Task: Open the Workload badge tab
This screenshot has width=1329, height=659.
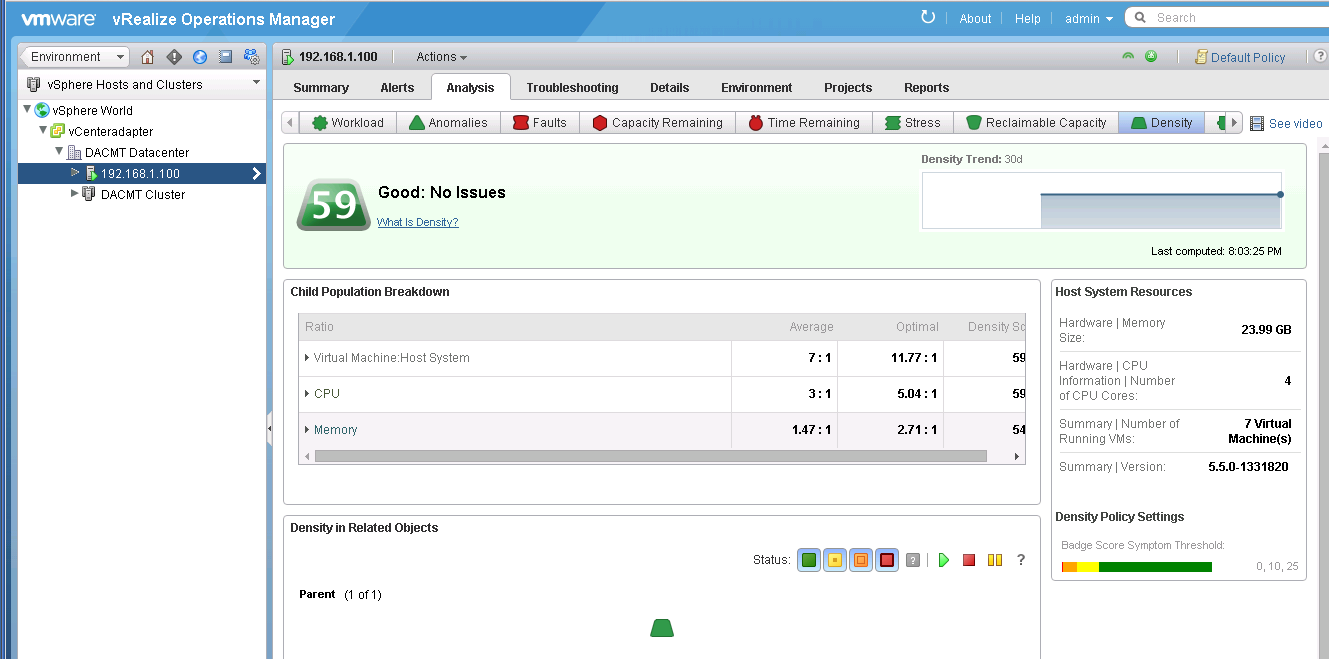Action: tap(348, 123)
